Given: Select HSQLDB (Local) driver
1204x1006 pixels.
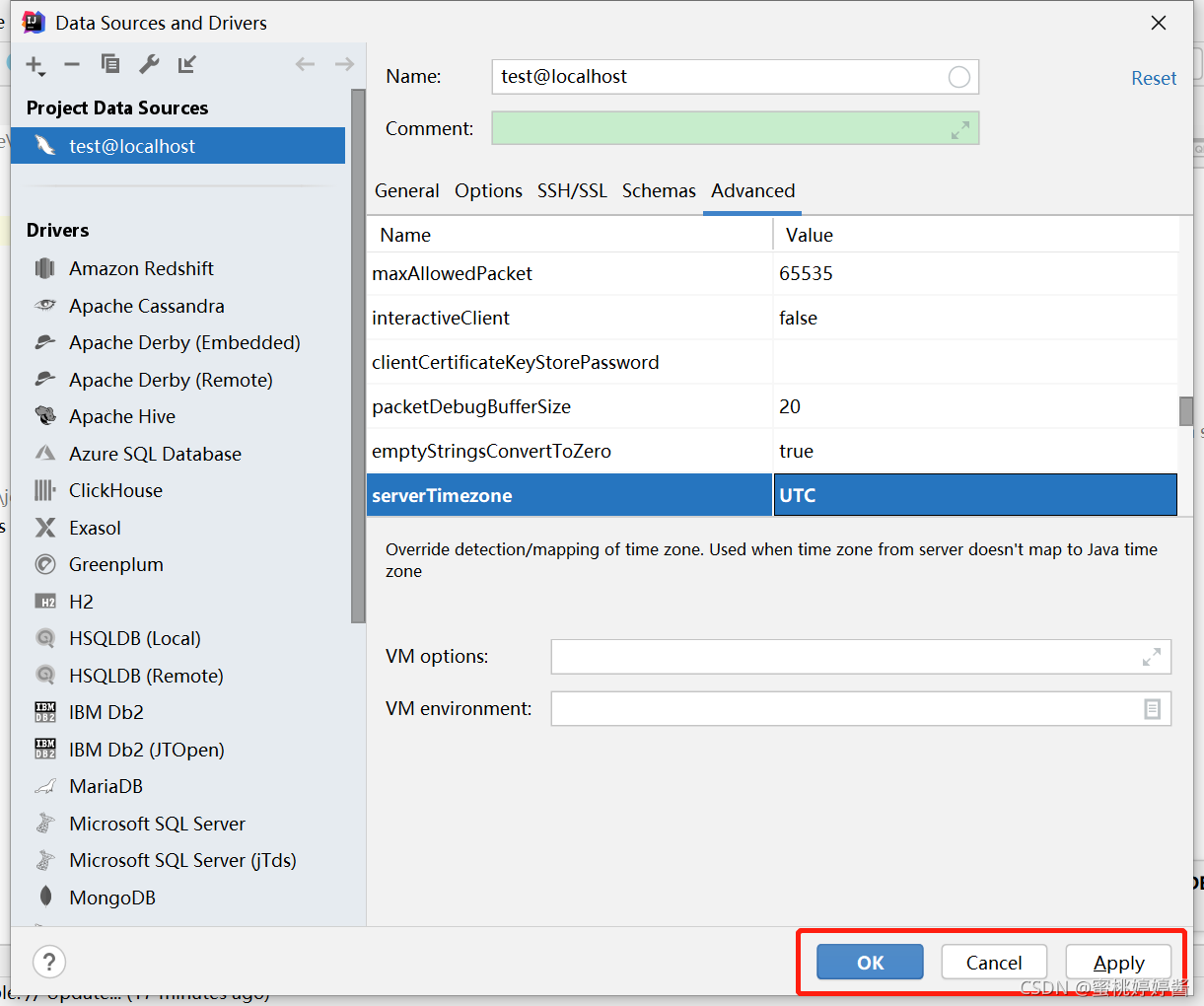Looking at the screenshot, I should tap(135, 638).
